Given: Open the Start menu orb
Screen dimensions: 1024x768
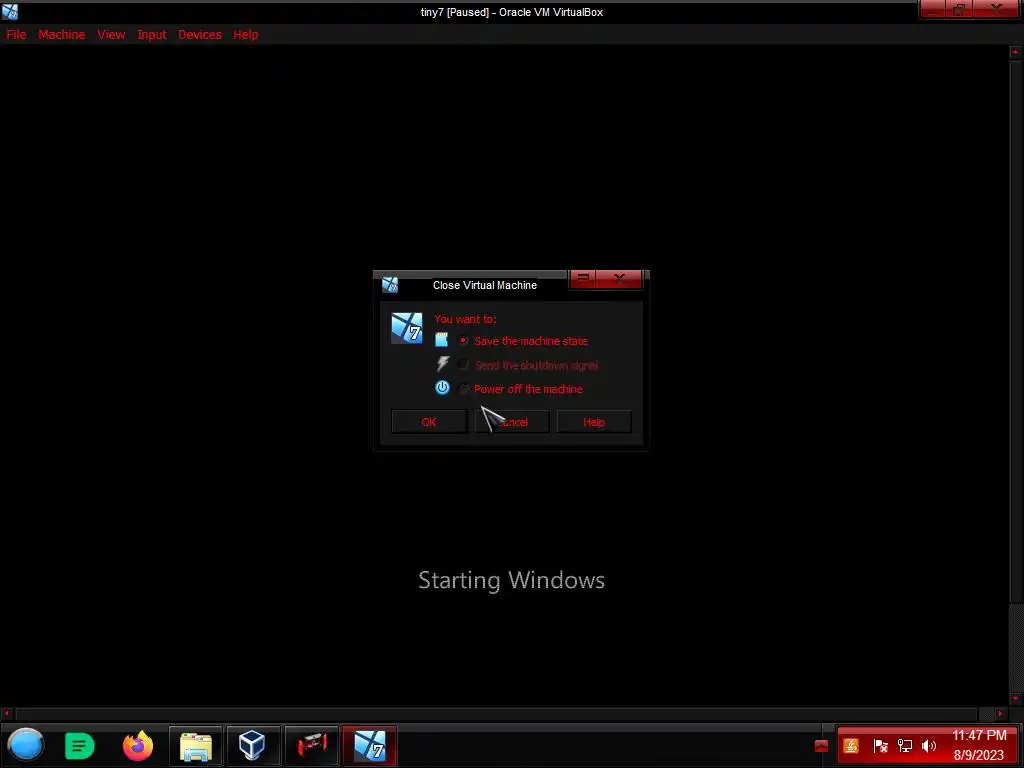Looking at the screenshot, I should [x=25, y=745].
